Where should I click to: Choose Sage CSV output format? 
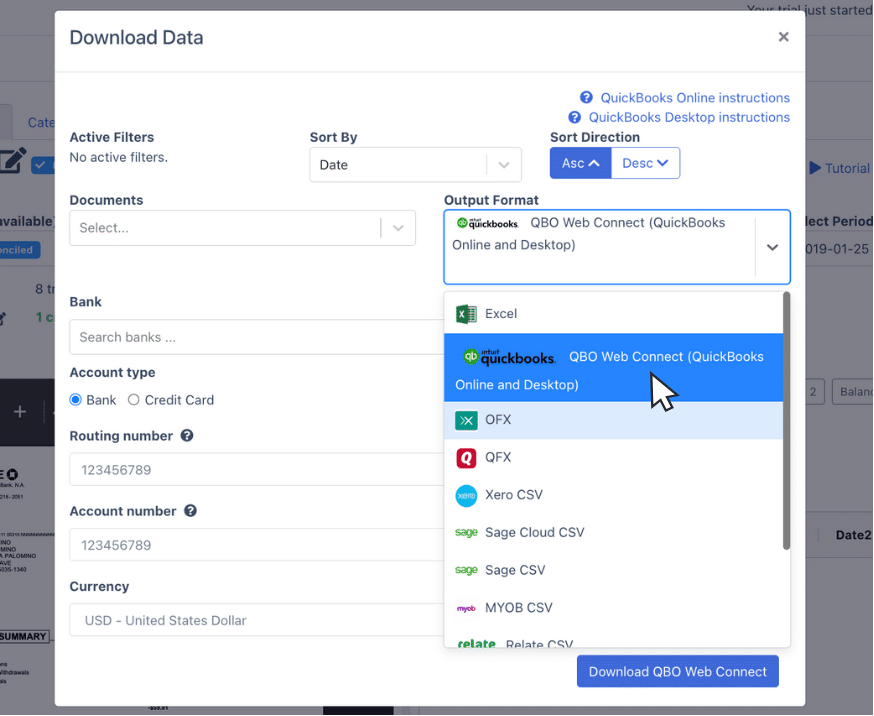click(x=613, y=570)
